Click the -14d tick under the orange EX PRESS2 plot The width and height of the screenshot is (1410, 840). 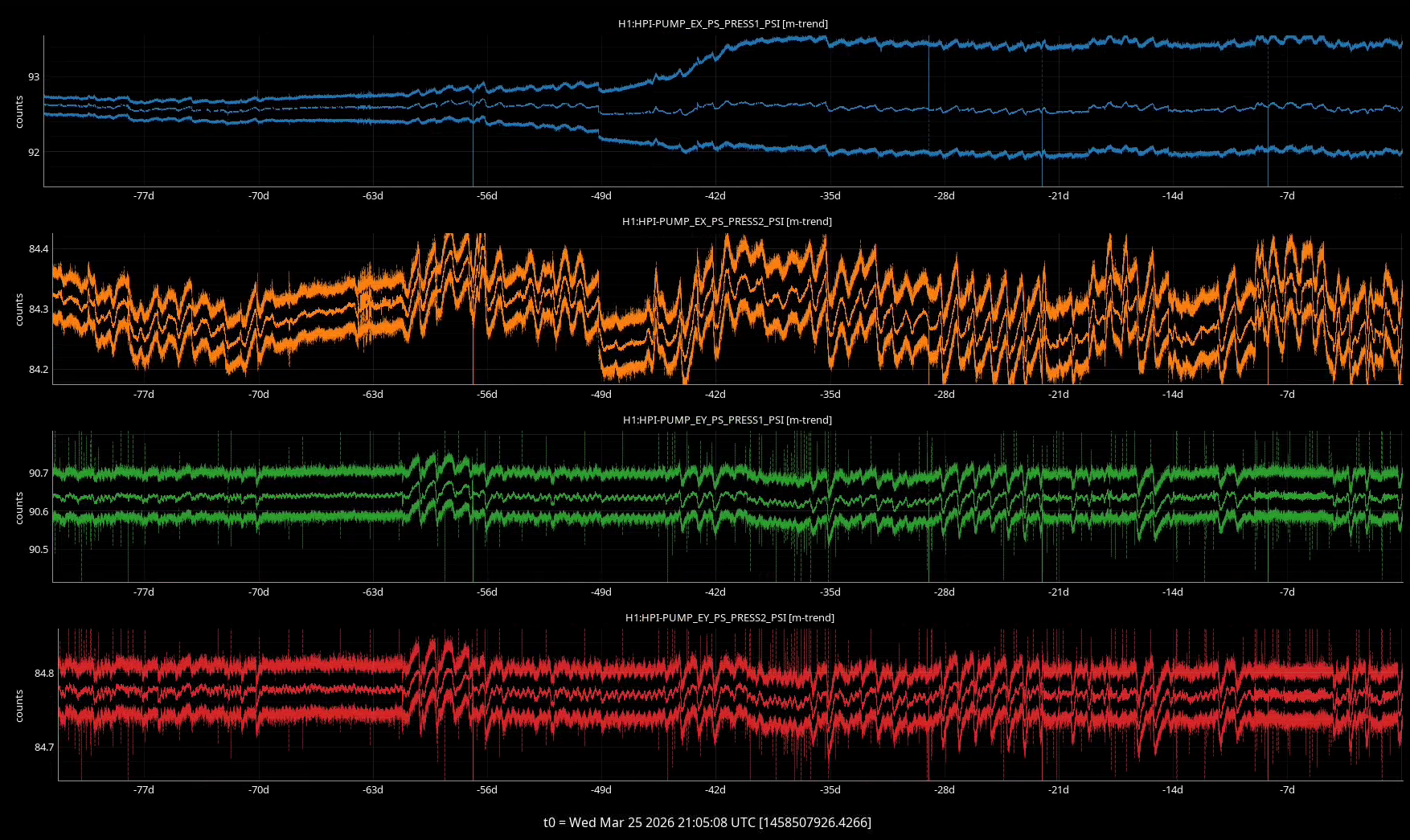click(1173, 395)
